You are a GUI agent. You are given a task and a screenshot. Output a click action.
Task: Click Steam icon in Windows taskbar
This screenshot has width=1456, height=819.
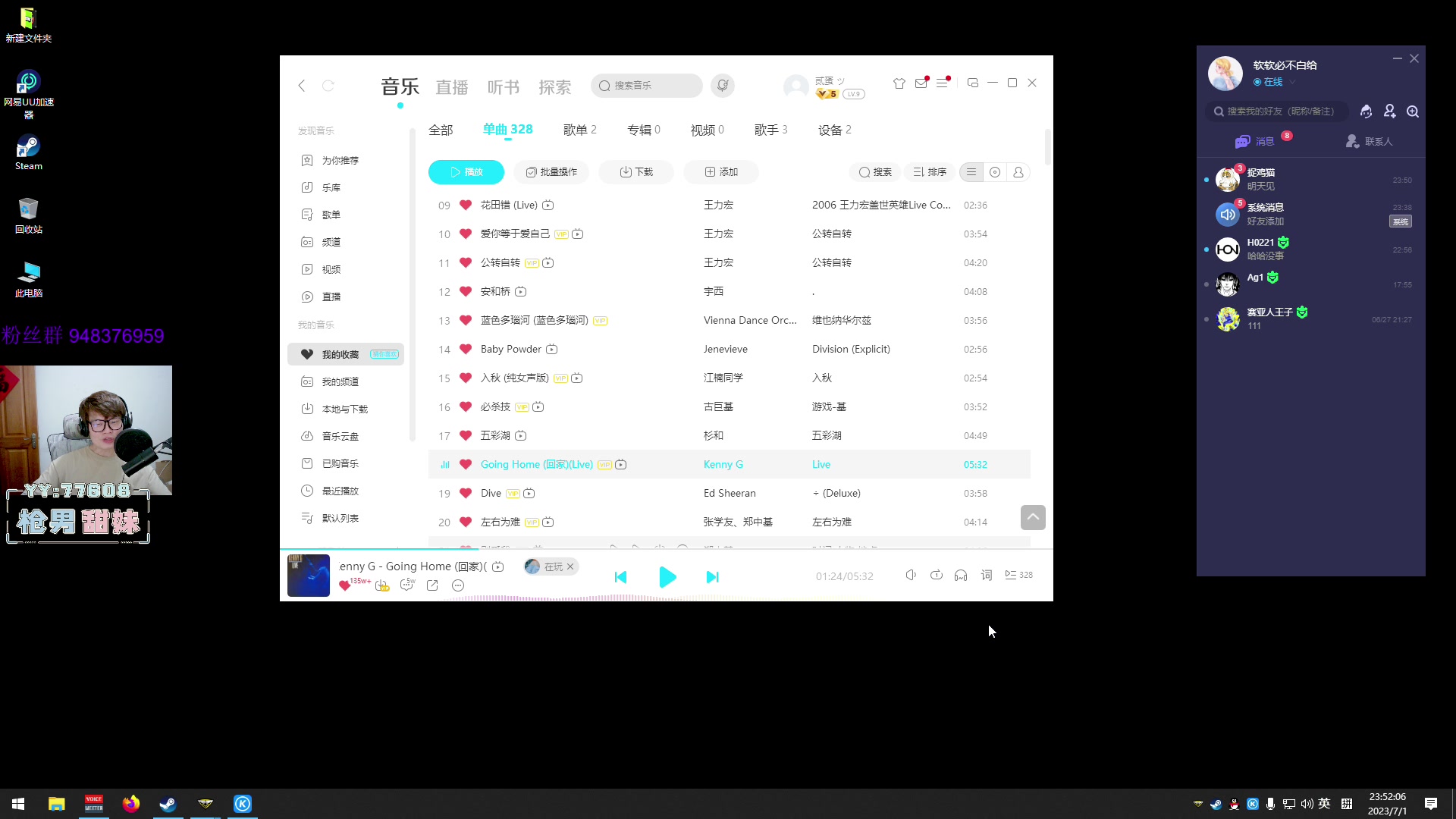coord(167,804)
